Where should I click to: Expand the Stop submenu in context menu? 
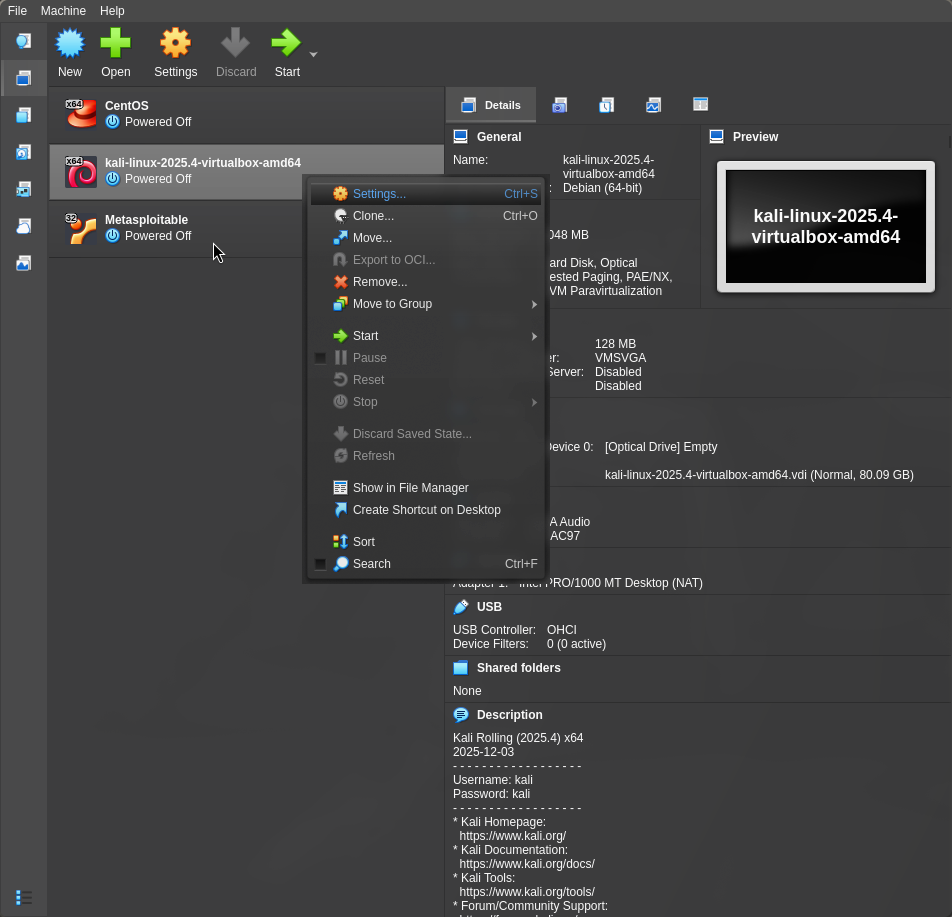pos(426,401)
